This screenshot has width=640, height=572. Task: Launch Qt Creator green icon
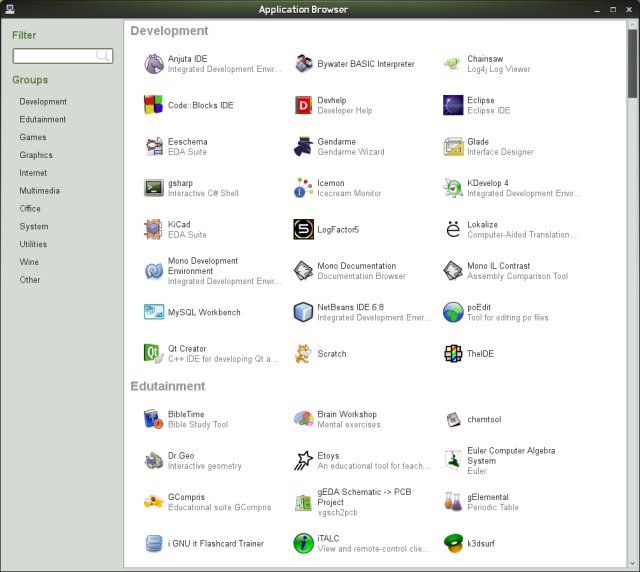(x=154, y=353)
